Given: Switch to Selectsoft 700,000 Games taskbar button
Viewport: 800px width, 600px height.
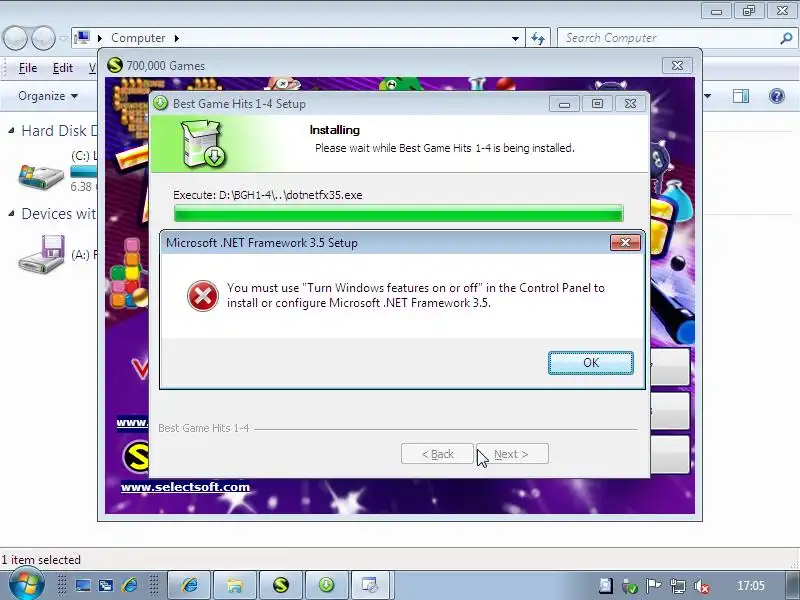Looking at the screenshot, I should pyautogui.click(x=281, y=585).
